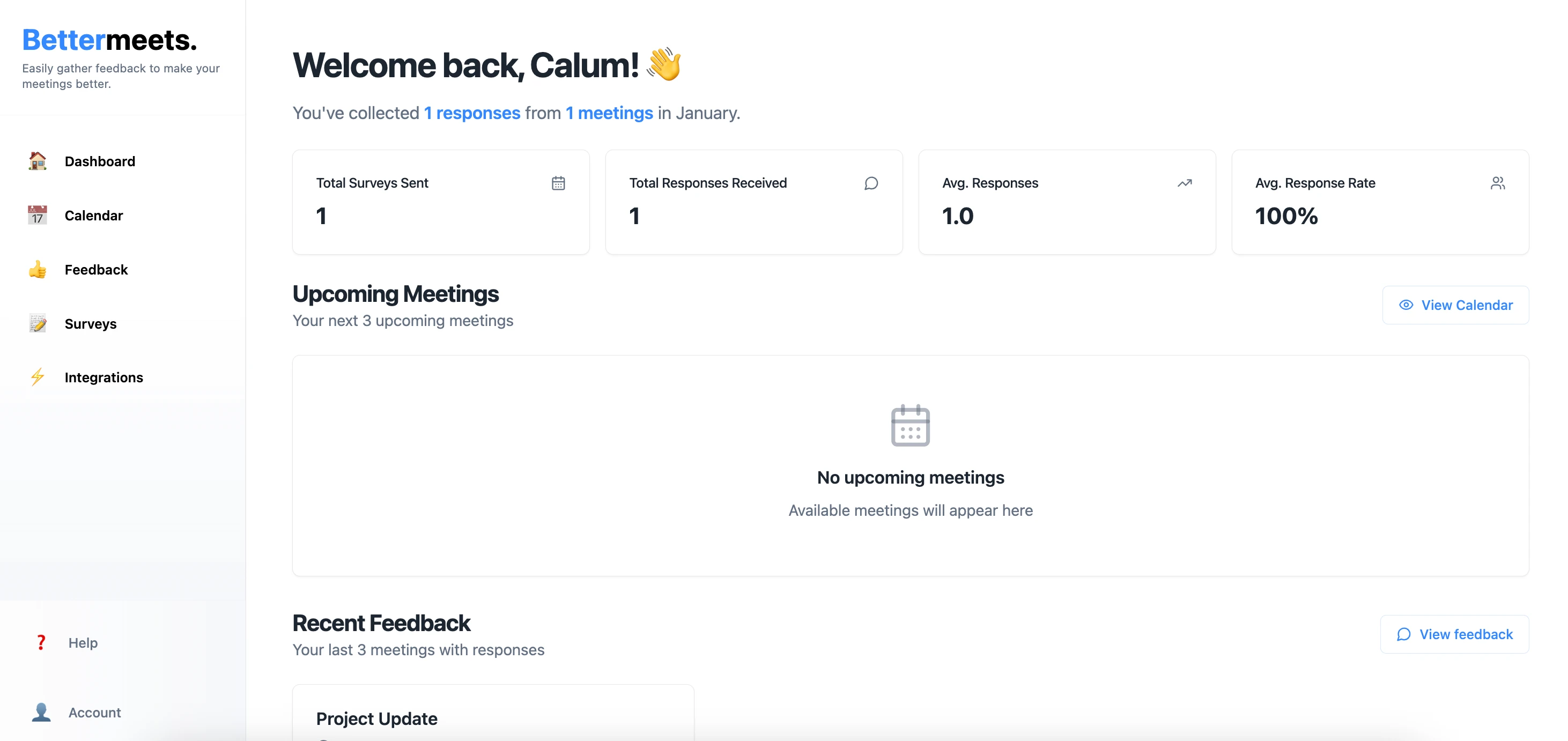Viewport: 1568px width, 741px height.
Task: Click the large empty-state calendar icon
Action: (910, 425)
